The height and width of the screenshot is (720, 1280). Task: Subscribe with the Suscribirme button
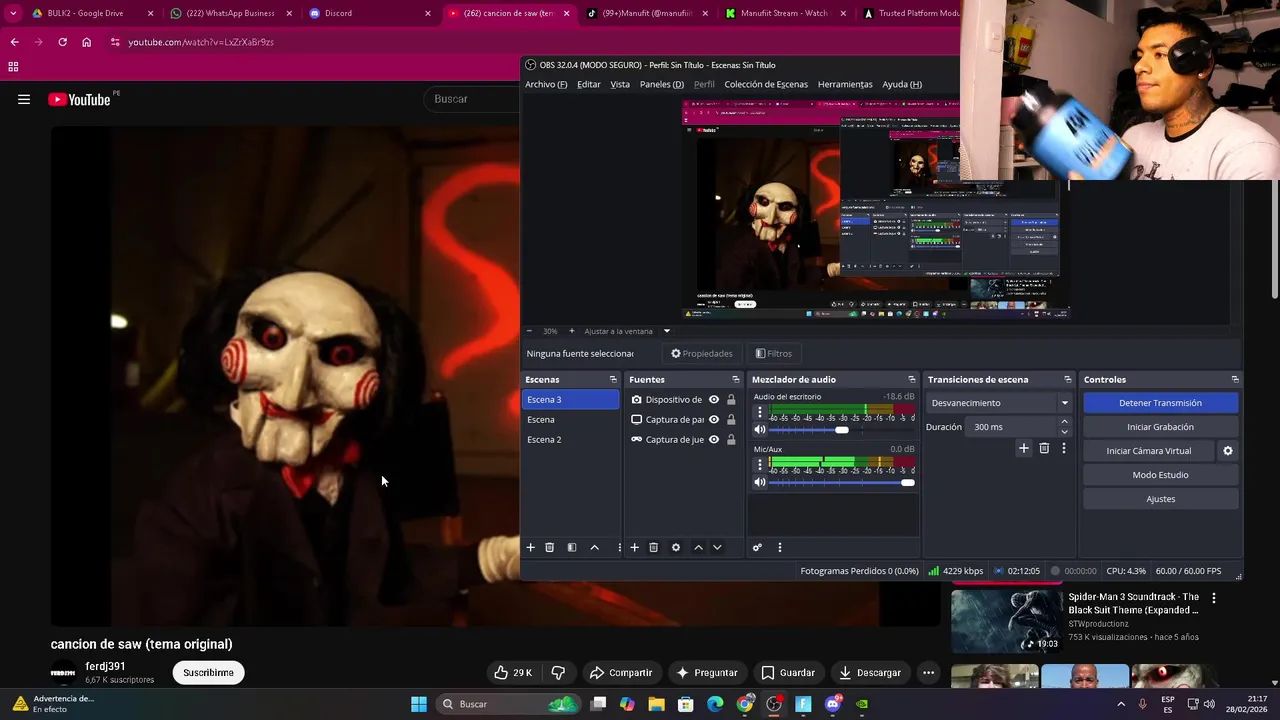point(208,672)
